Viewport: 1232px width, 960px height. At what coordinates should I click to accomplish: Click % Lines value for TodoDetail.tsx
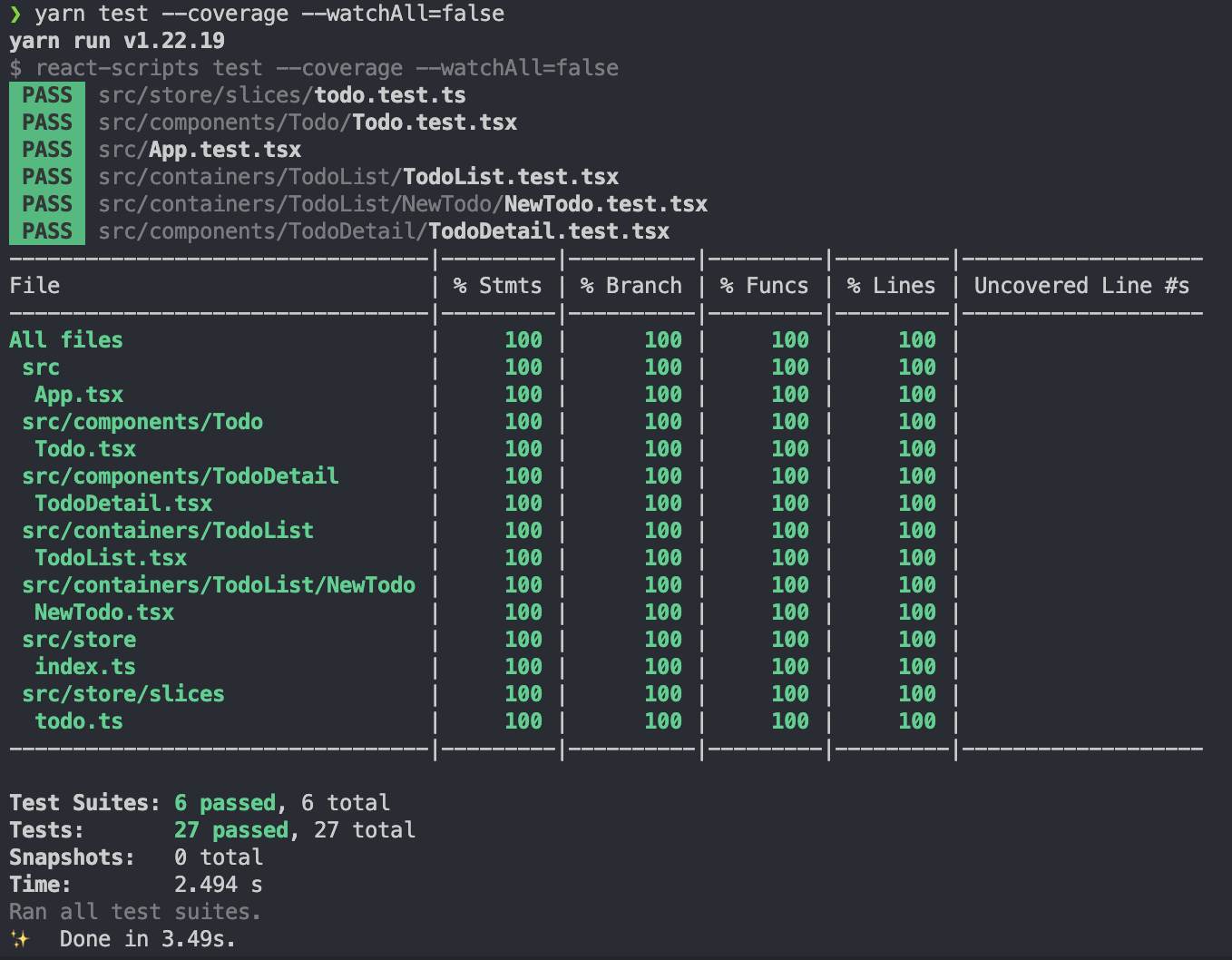(917, 504)
